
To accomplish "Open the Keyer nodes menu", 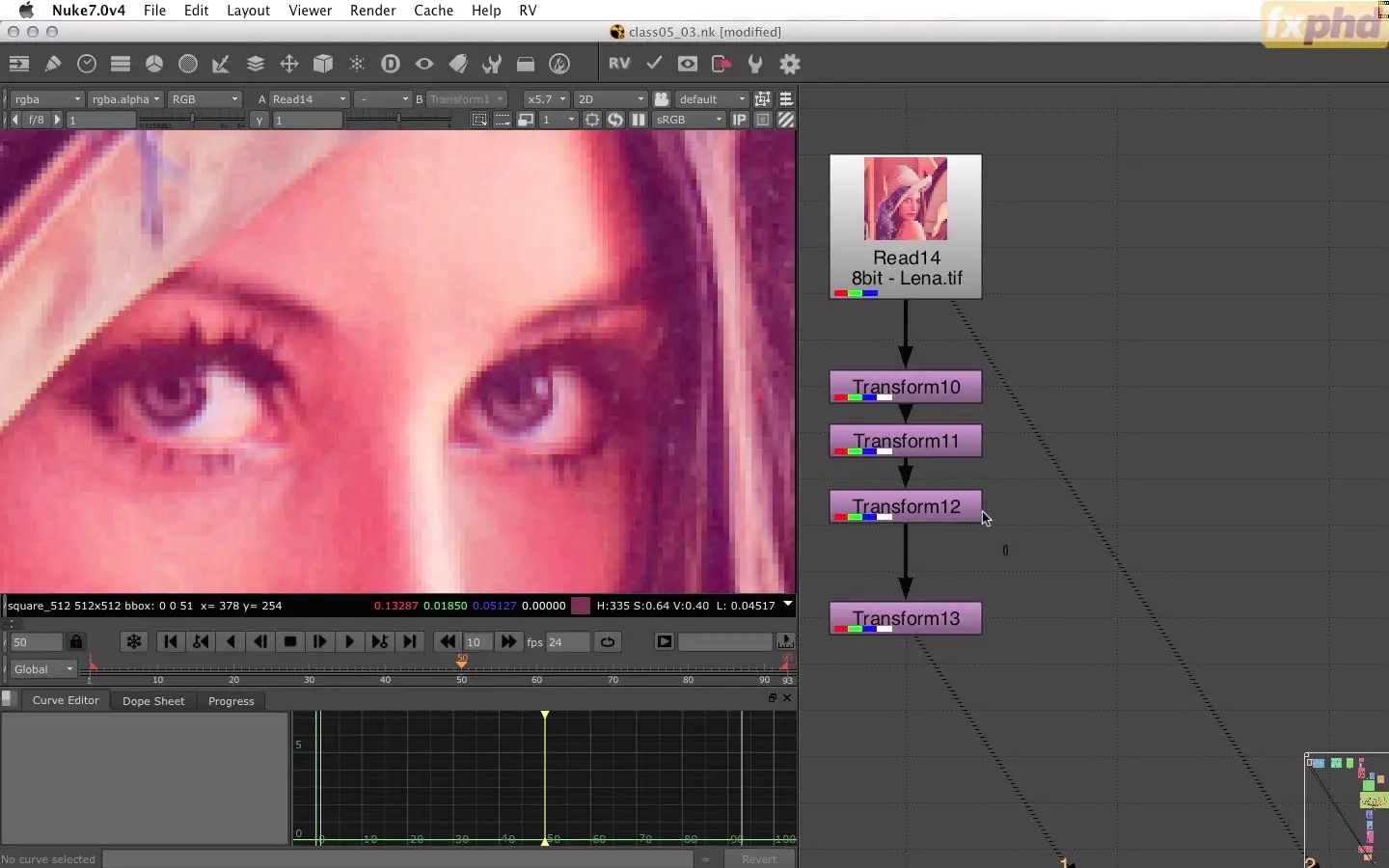I will tap(221, 64).
